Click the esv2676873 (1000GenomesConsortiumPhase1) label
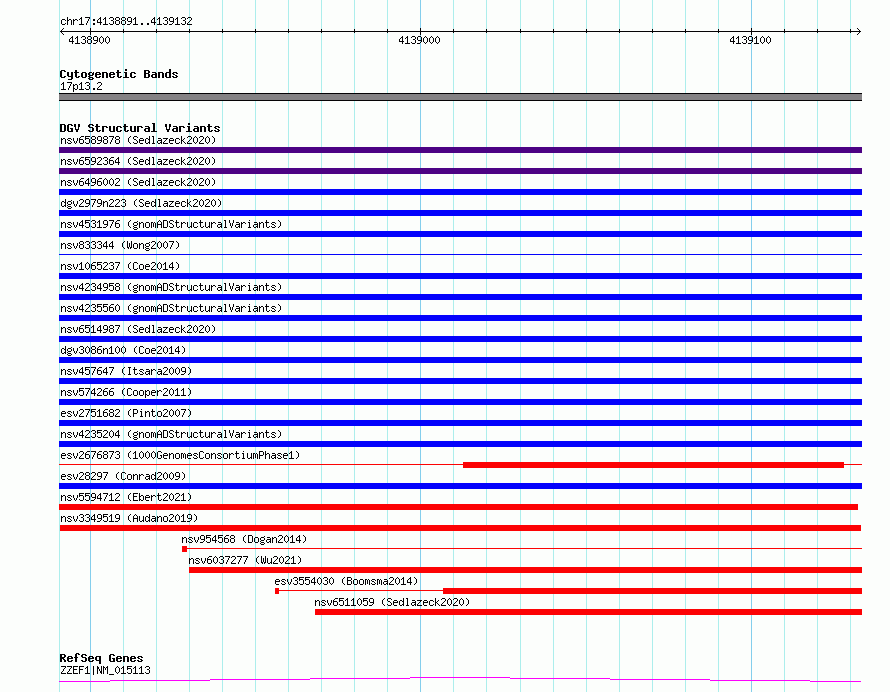This screenshot has height=692, width=890. [180, 455]
